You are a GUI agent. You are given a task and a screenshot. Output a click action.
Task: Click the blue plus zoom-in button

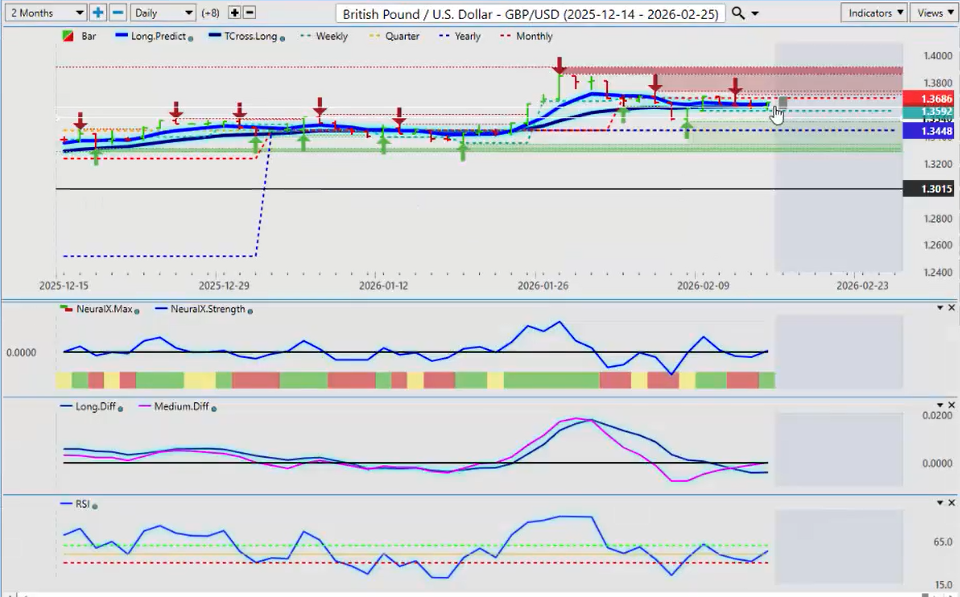98,13
